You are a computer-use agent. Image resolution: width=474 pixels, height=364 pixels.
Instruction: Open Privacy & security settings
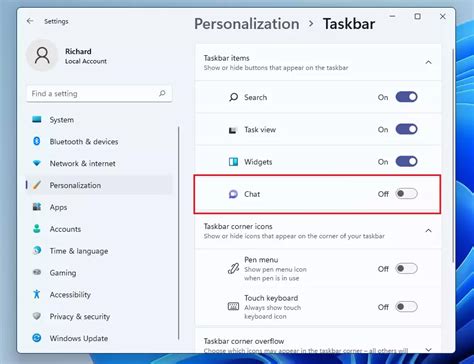(x=99, y=316)
